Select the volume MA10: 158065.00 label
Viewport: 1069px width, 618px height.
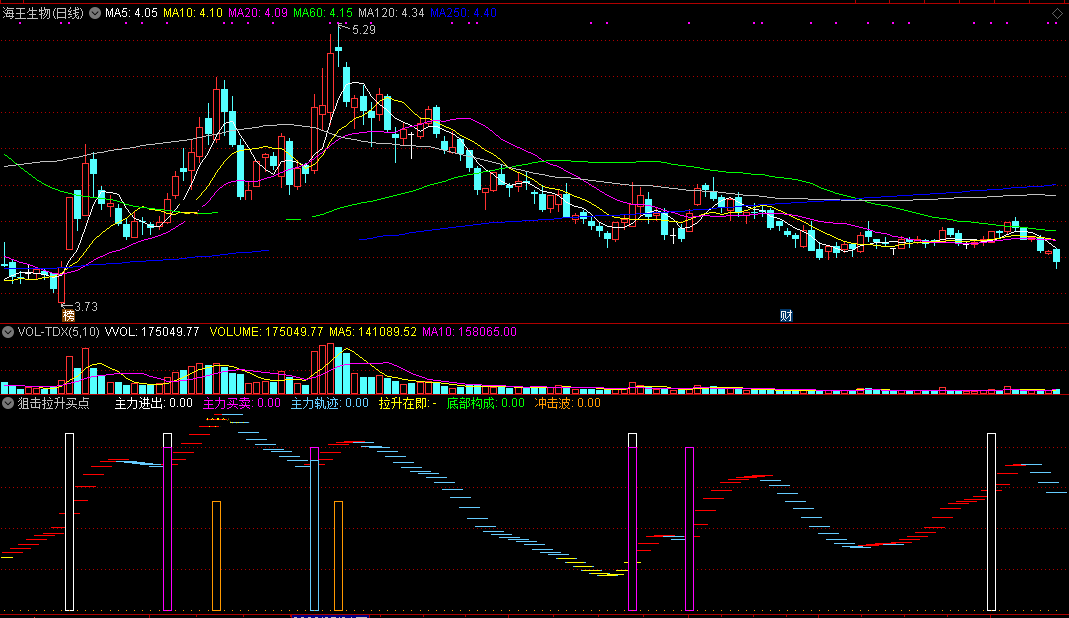click(469, 332)
